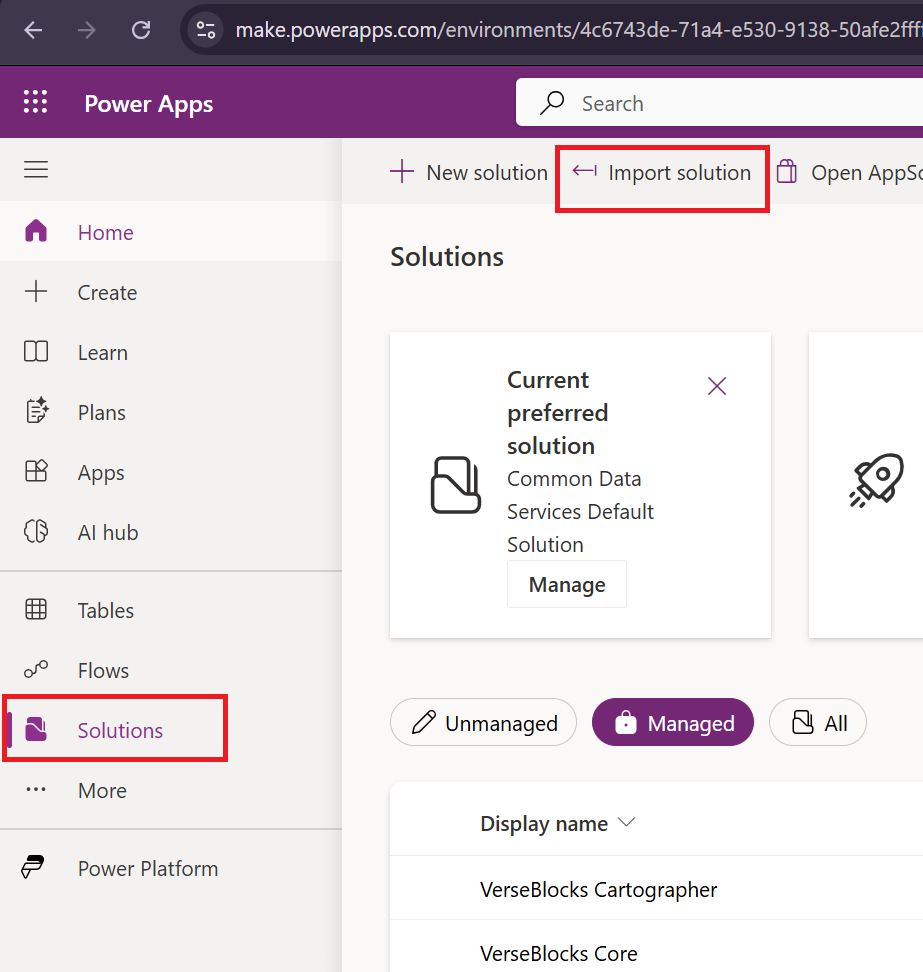Open Plans in the left navigation

tap(171, 412)
